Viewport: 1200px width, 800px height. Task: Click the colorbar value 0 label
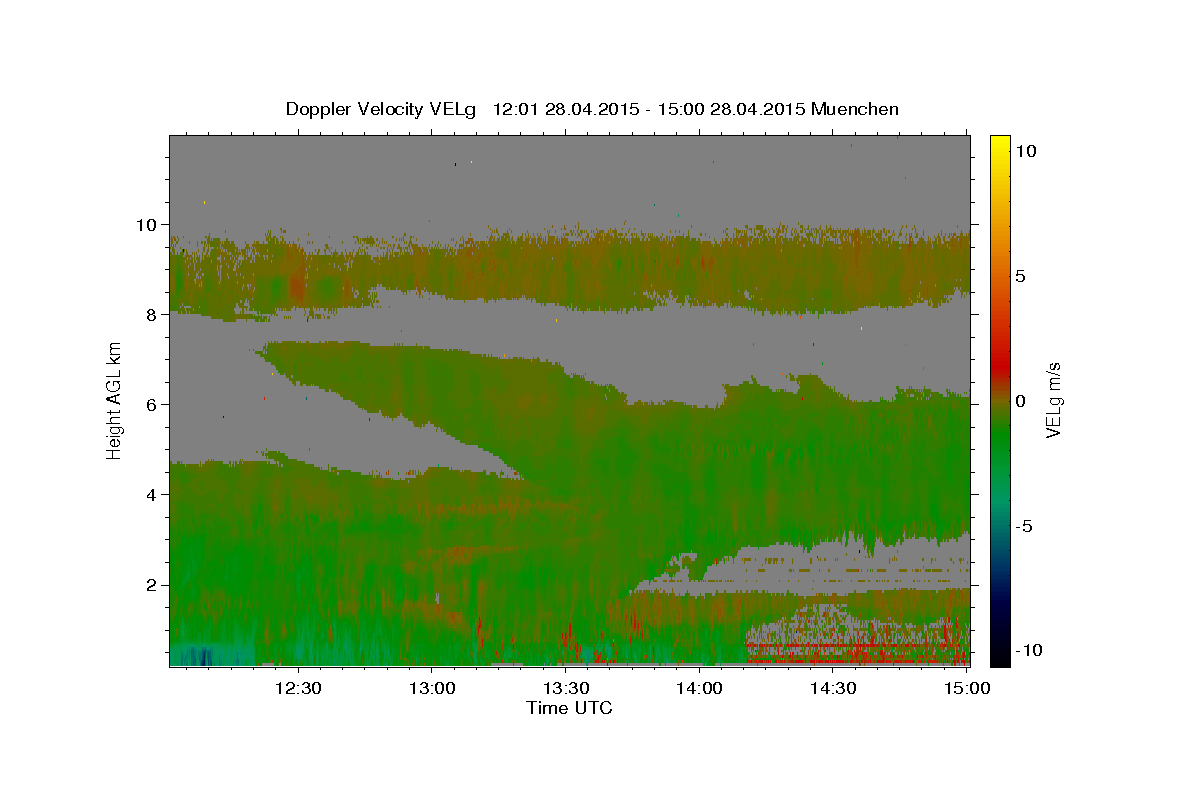point(1020,401)
